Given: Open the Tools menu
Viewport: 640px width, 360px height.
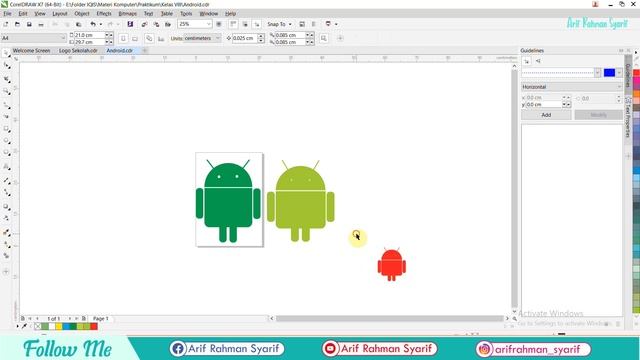Looking at the screenshot, I should coord(186,13).
